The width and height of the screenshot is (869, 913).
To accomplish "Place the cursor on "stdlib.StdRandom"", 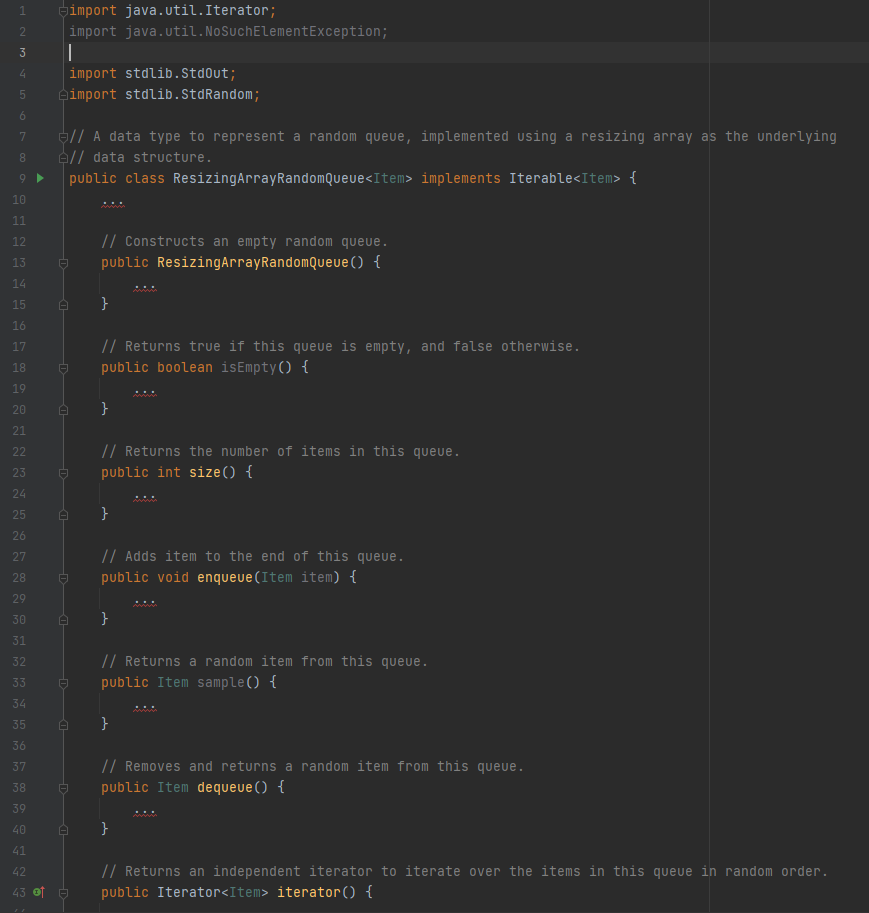I will 189,94.
